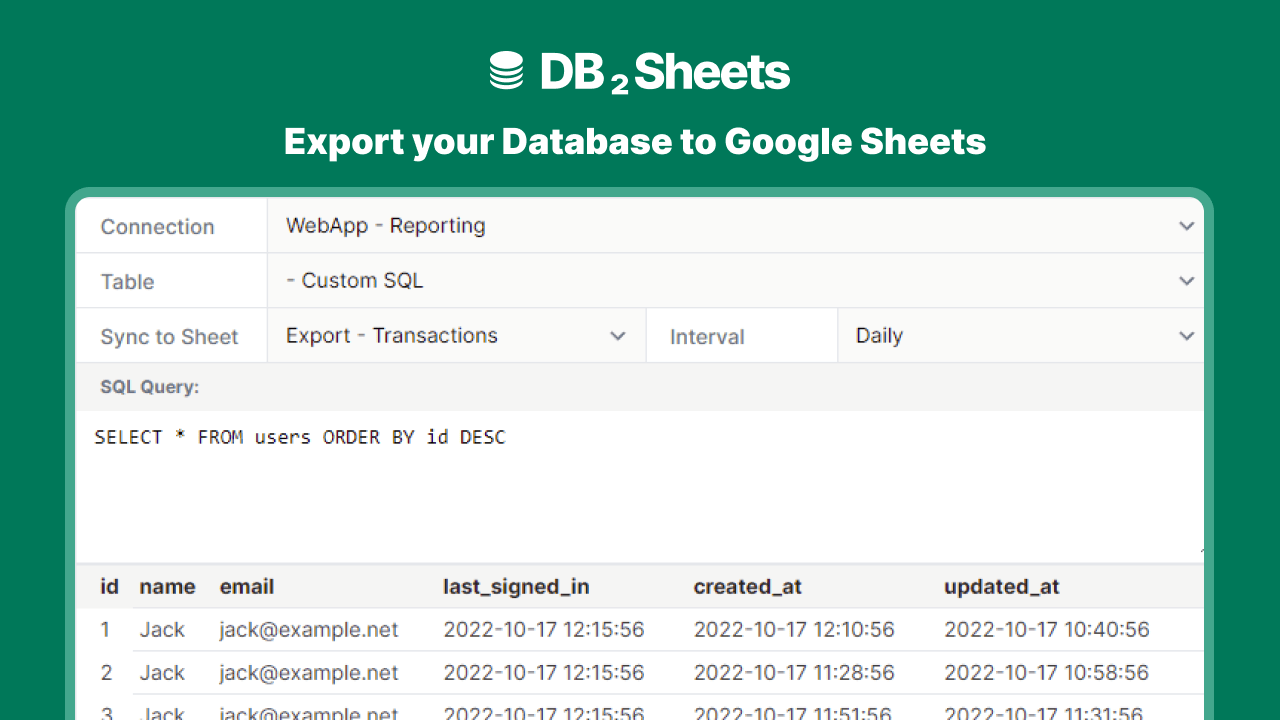Screen dimensions: 1280x720
Task: Click the last_signed_in column header
Action: (516, 587)
